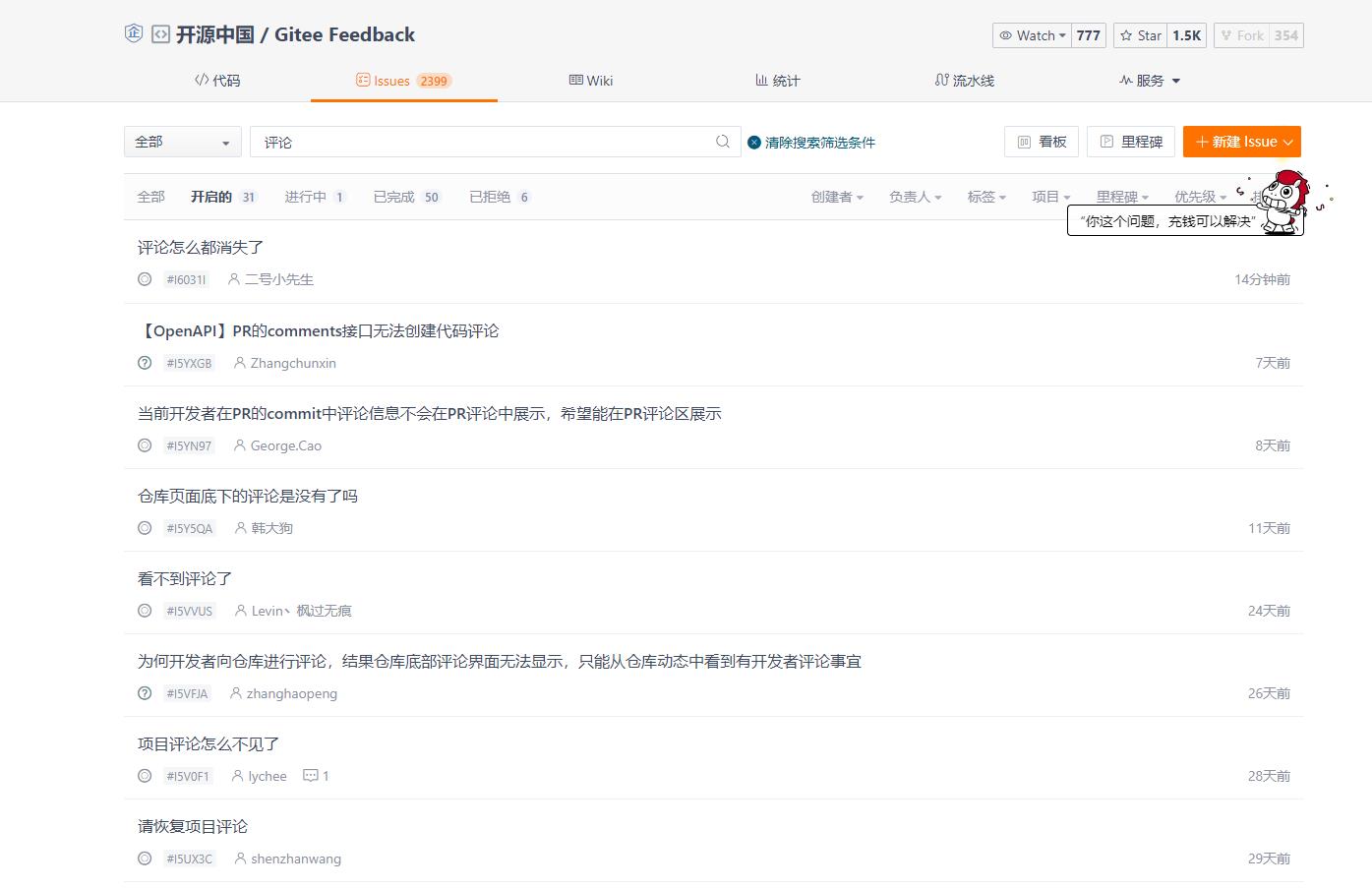Click user icon next to 二号小先生
The width and height of the screenshot is (1372, 888).
tap(234, 279)
